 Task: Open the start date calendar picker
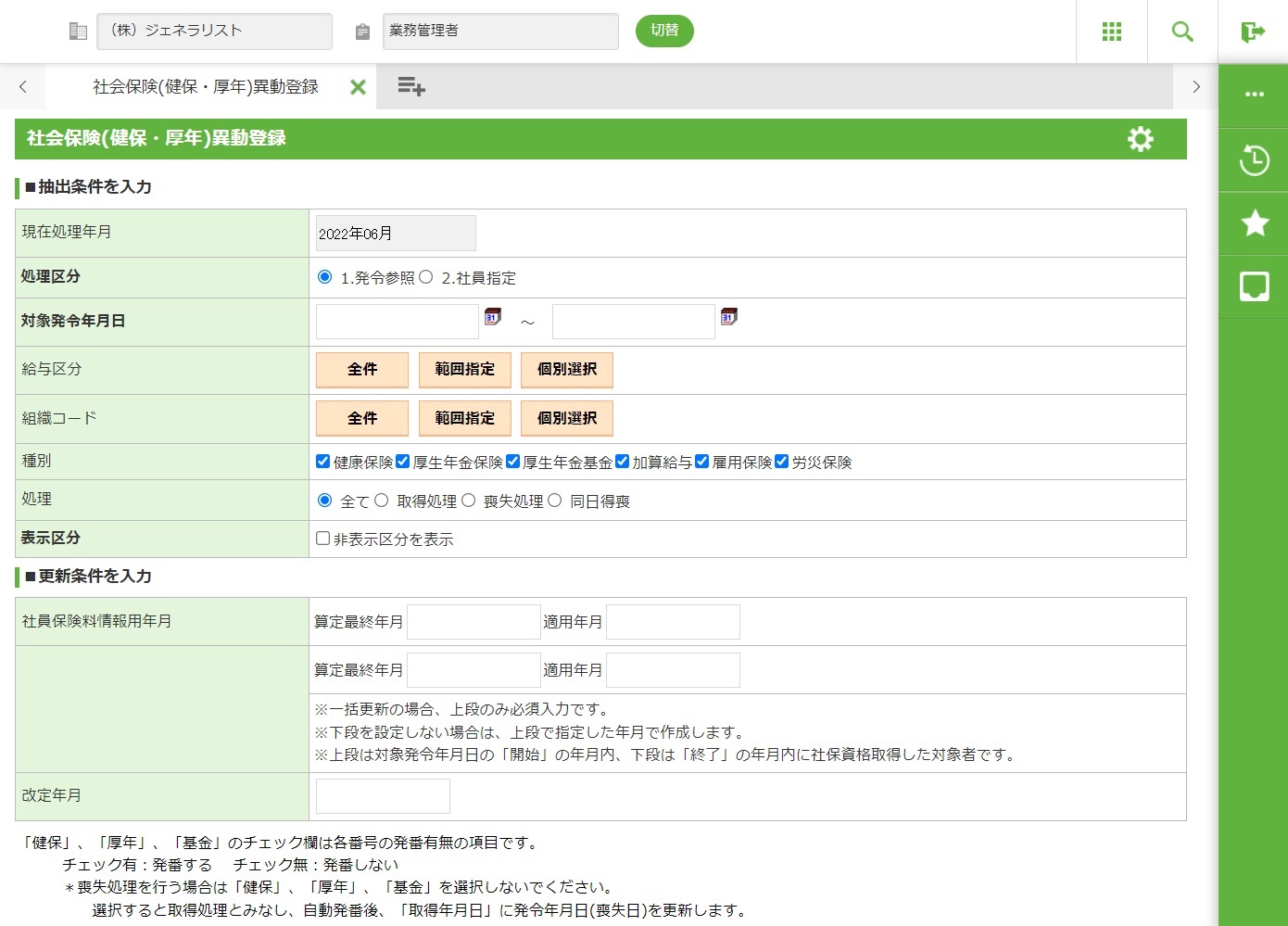pyautogui.click(x=493, y=317)
